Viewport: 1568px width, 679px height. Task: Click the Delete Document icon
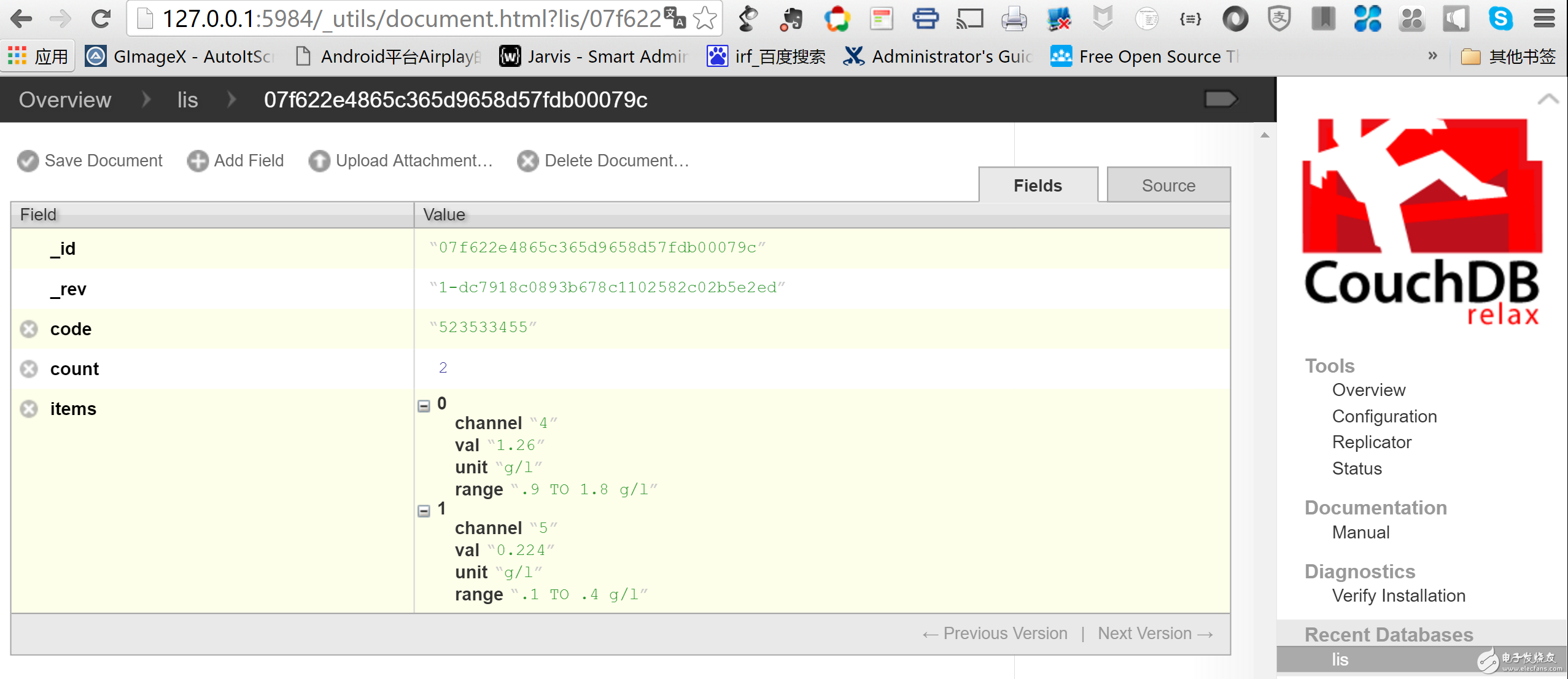(x=527, y=161)
